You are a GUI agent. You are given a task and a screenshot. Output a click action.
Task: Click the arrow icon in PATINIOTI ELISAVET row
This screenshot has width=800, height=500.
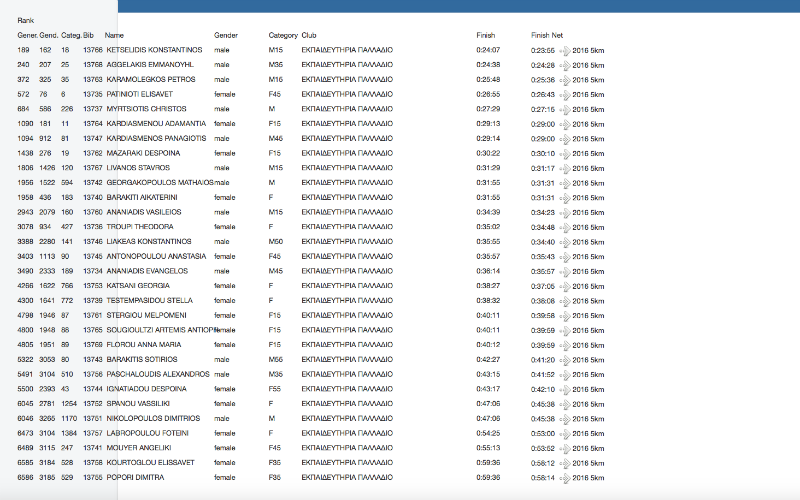565,95
